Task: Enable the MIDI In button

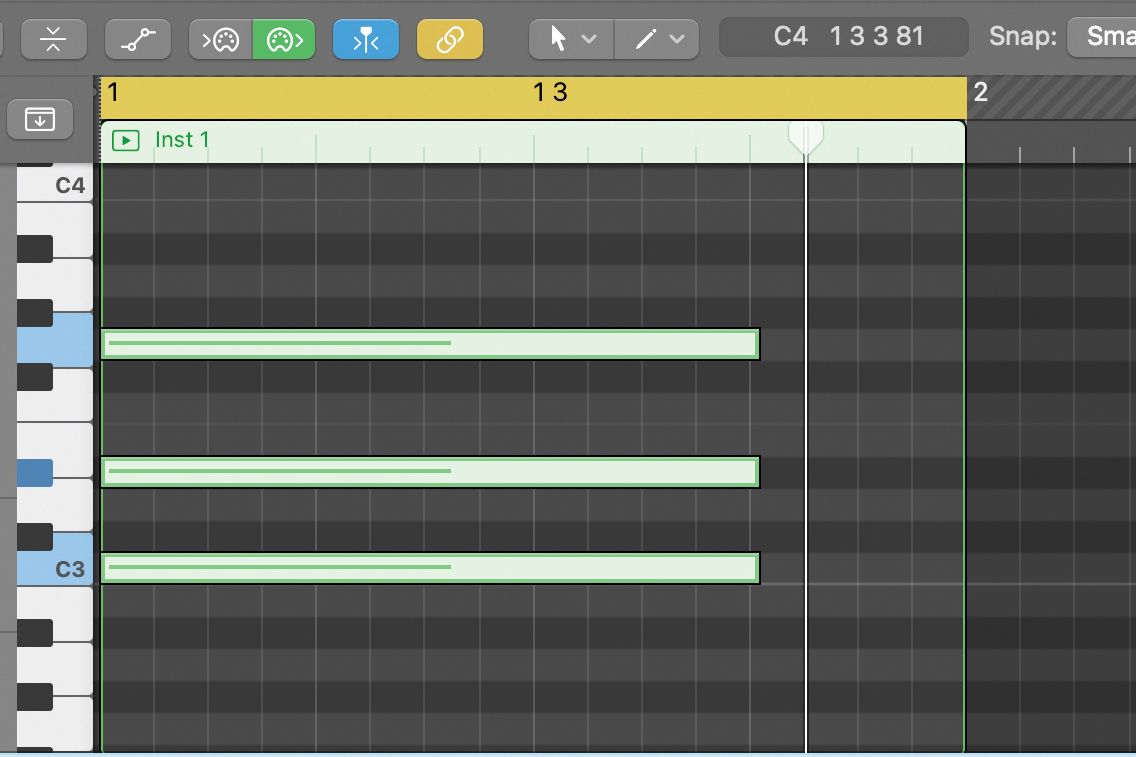Action: coord(220,39)
